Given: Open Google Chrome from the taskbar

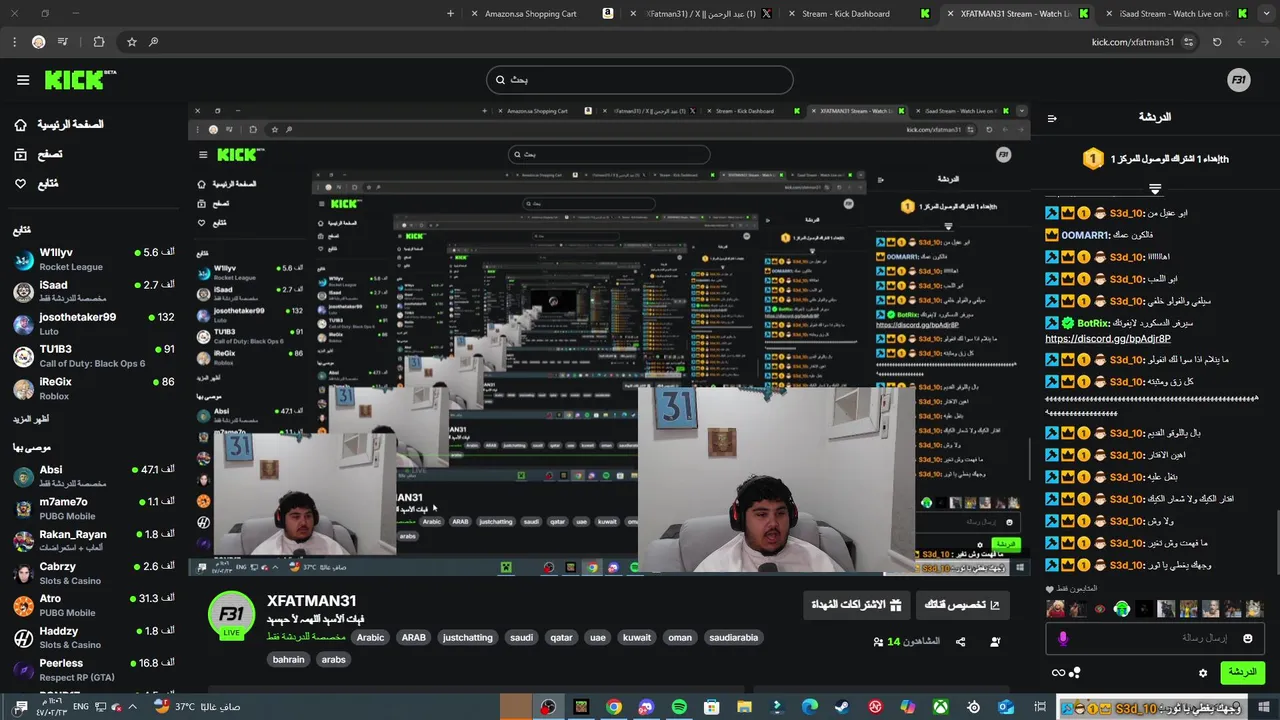Looking at the screenshot, I should coord(614,707).
